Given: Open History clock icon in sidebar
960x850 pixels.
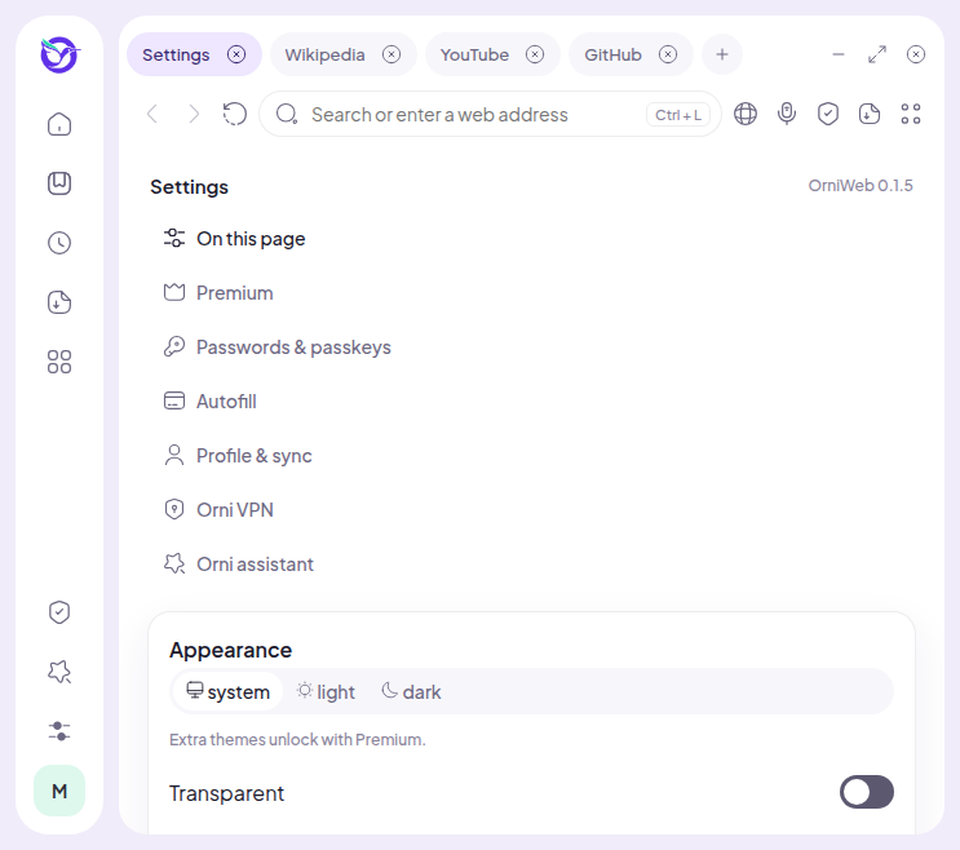Looking at the screenshot, I should tap(59, 243).
